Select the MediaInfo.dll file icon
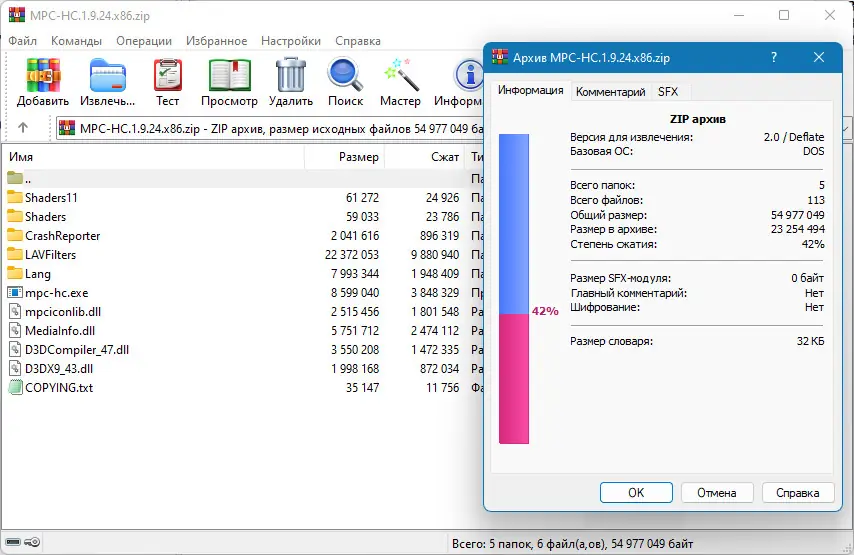Viewport: 854px width, 555px height. [15, 331]
